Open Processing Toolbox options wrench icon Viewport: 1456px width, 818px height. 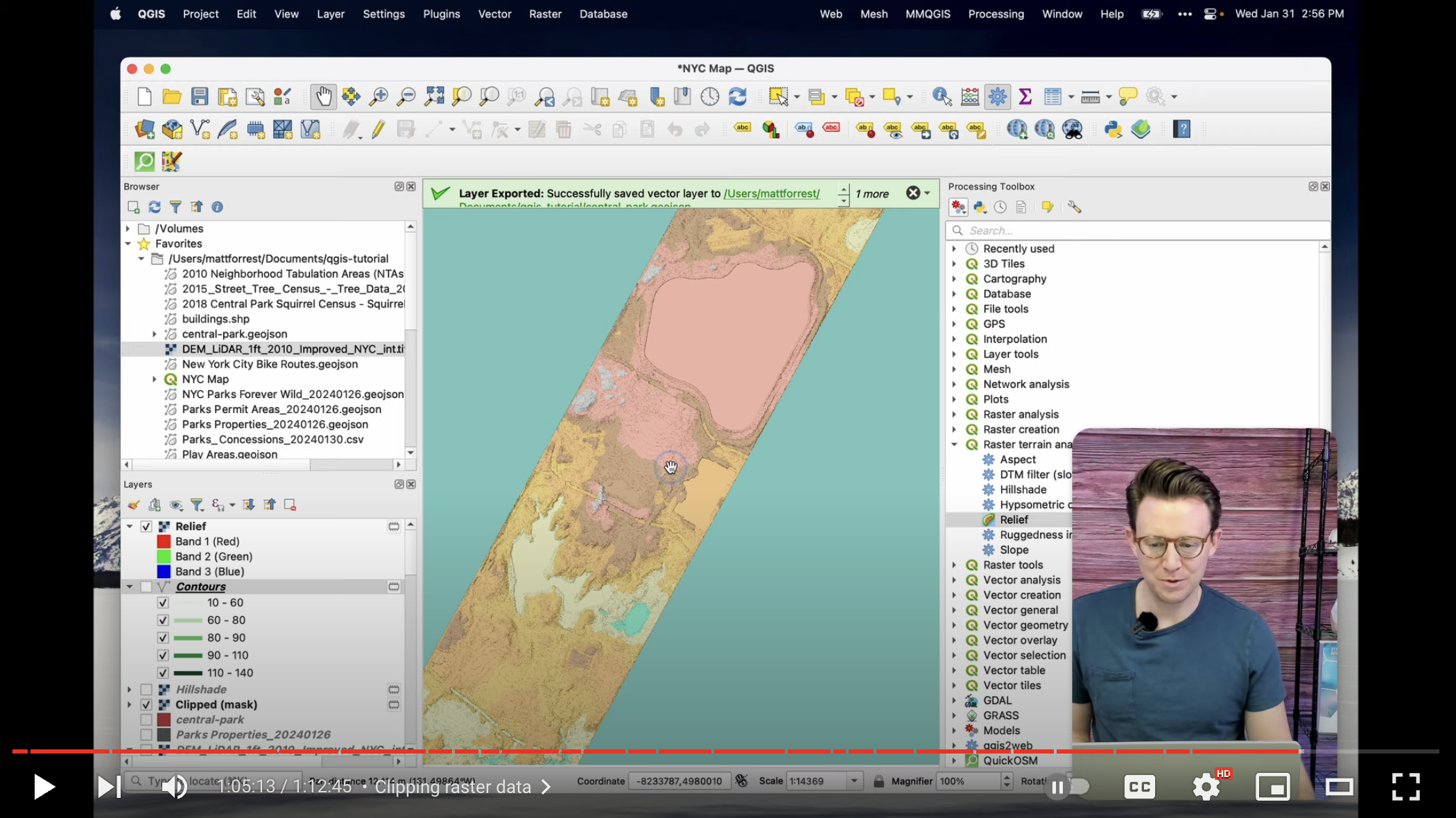coord(1075,207)
